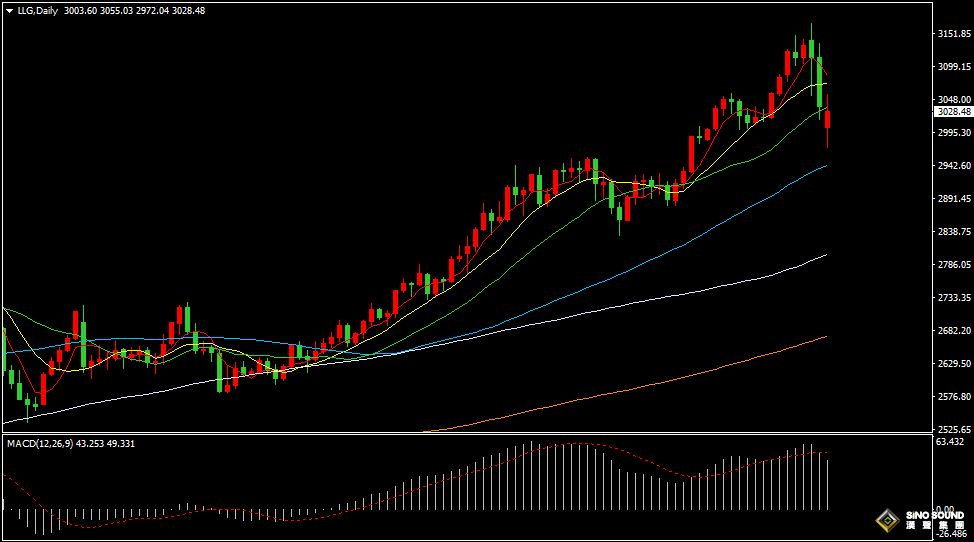Click the 2629.50 price axis label

[954, 363]
